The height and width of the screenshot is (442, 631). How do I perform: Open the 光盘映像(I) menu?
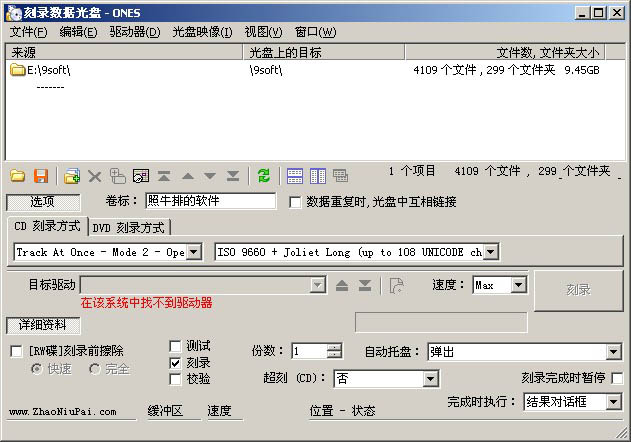pos(202,32)
